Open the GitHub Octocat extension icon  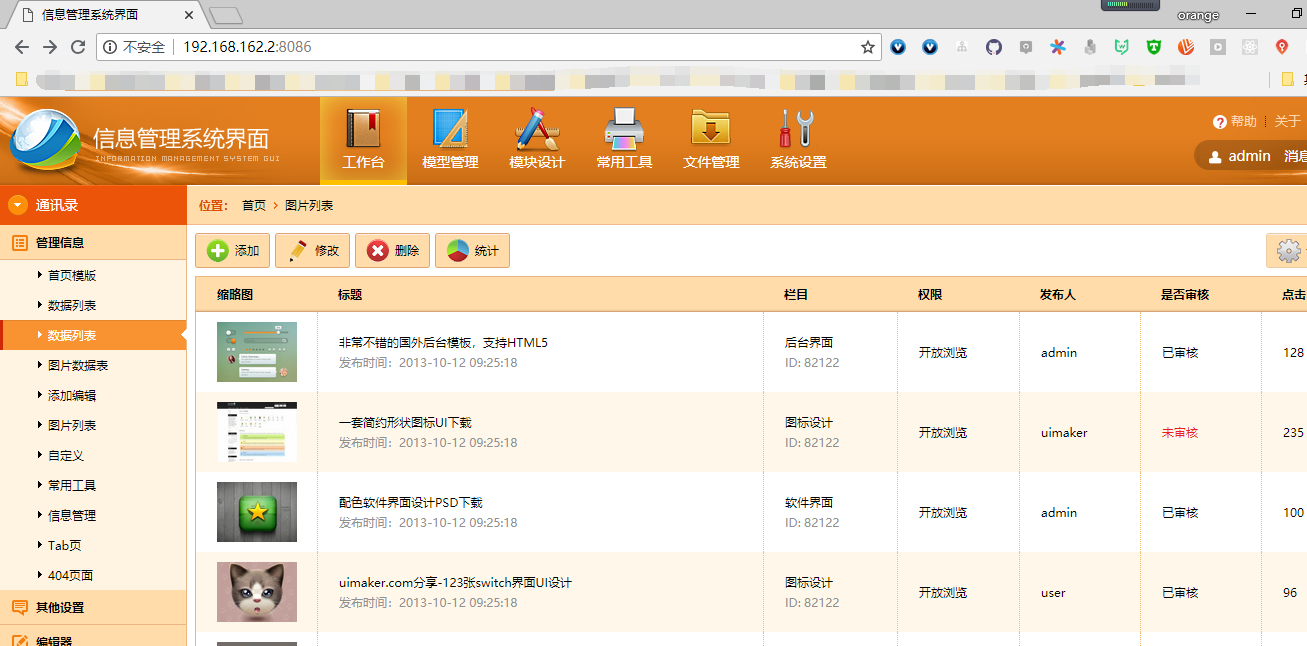(x=994, y=47)
